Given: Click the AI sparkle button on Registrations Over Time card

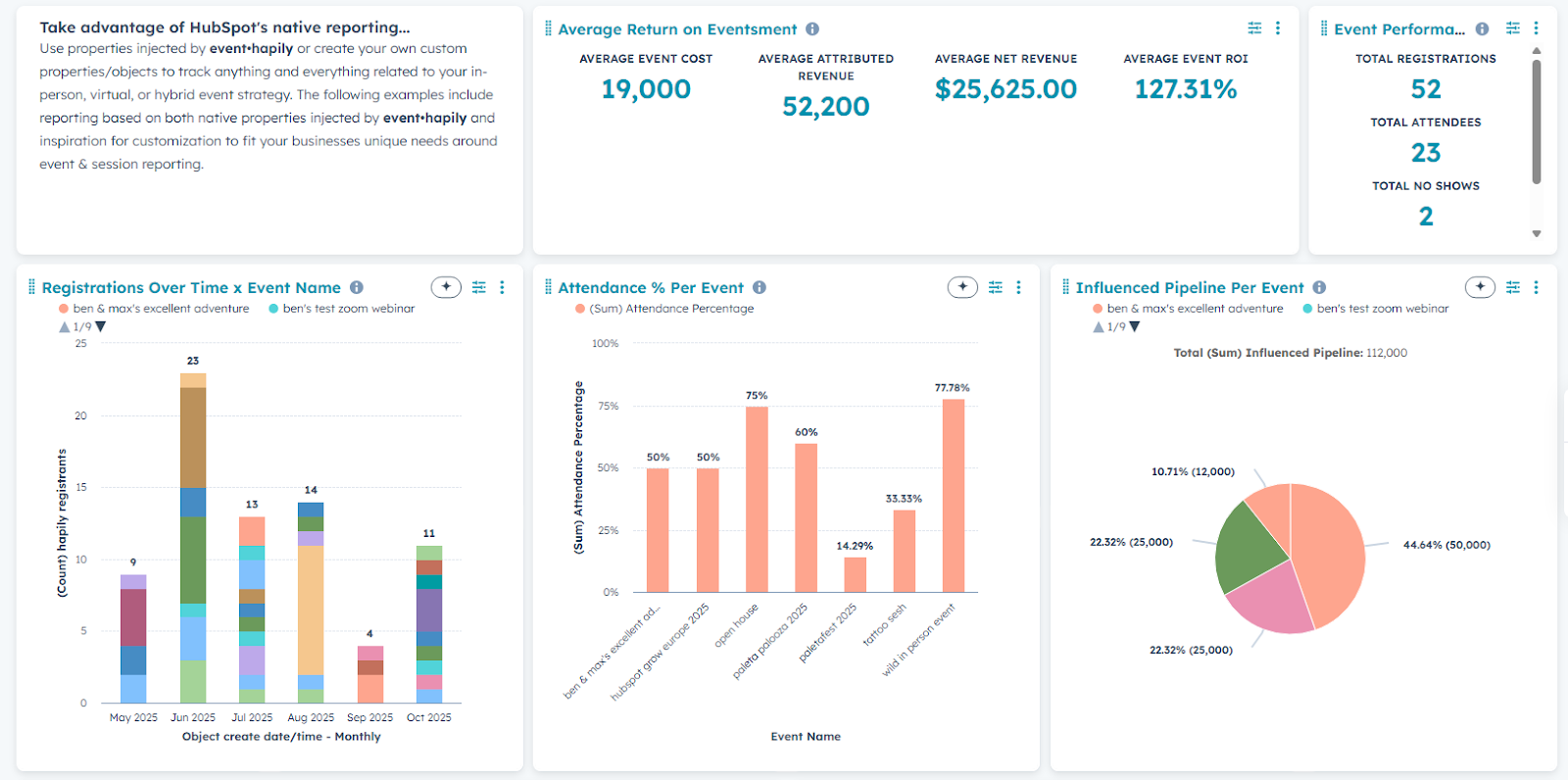Looking at the screenshot, I should [446, 287].
